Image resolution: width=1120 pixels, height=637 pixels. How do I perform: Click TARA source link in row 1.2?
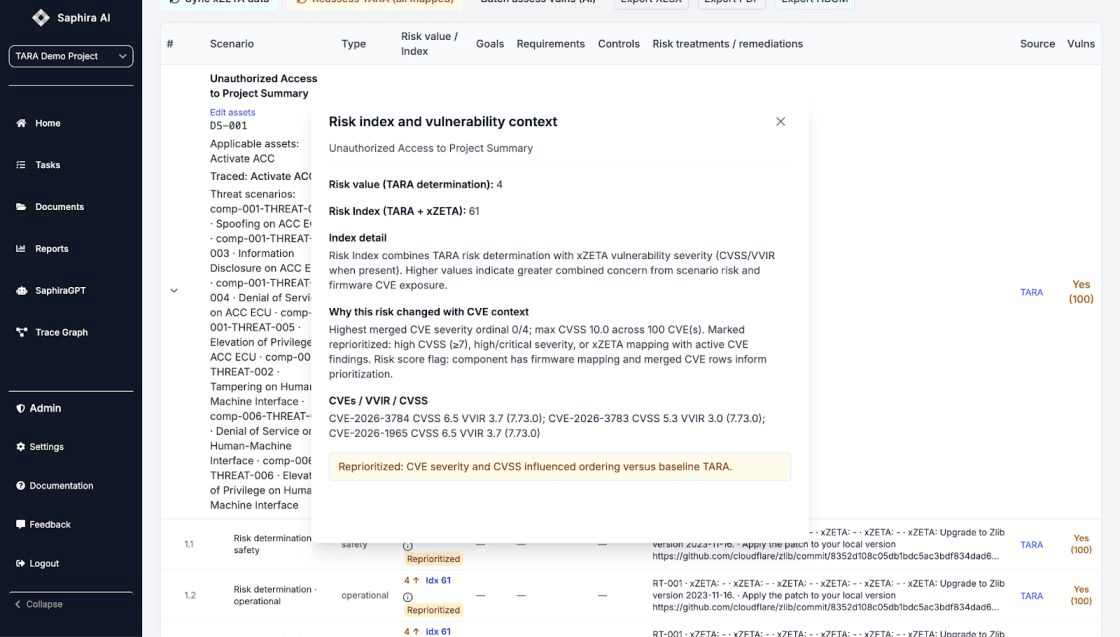(x=1031, y=596)
